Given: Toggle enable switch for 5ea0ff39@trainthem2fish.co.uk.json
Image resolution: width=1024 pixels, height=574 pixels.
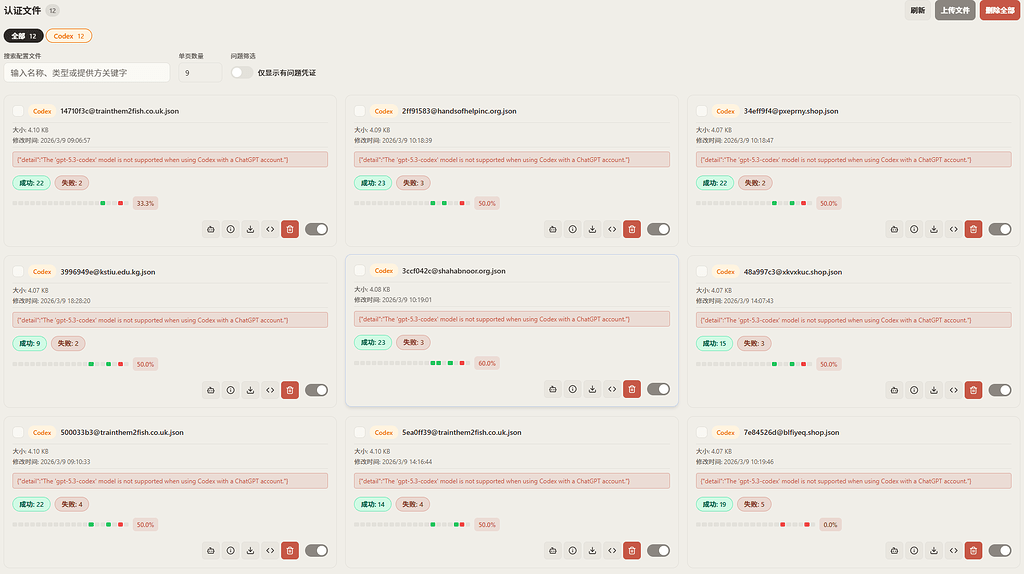Looking at the screenshot, I should (658, 550).
